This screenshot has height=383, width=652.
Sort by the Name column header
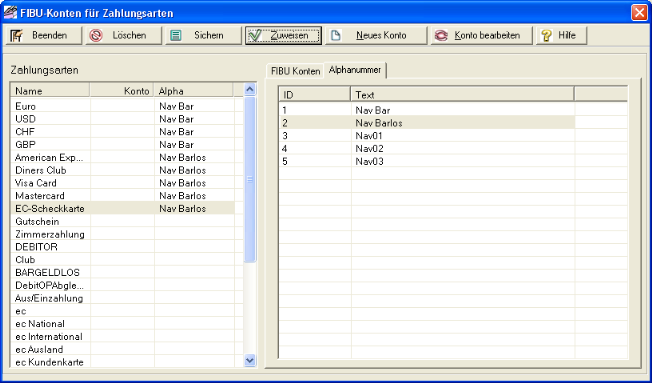coord(50,91)
